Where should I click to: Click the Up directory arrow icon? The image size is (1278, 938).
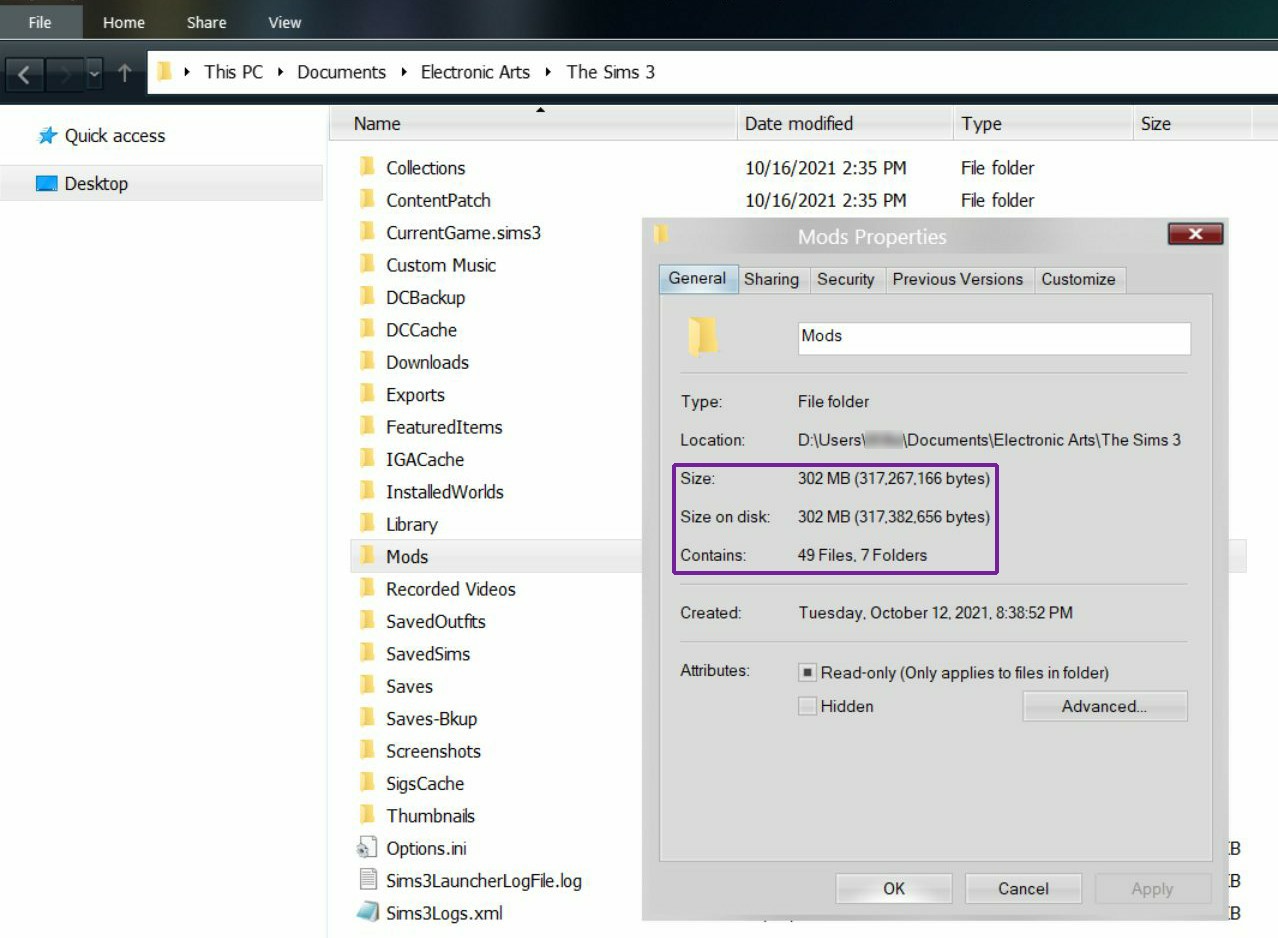124,73
